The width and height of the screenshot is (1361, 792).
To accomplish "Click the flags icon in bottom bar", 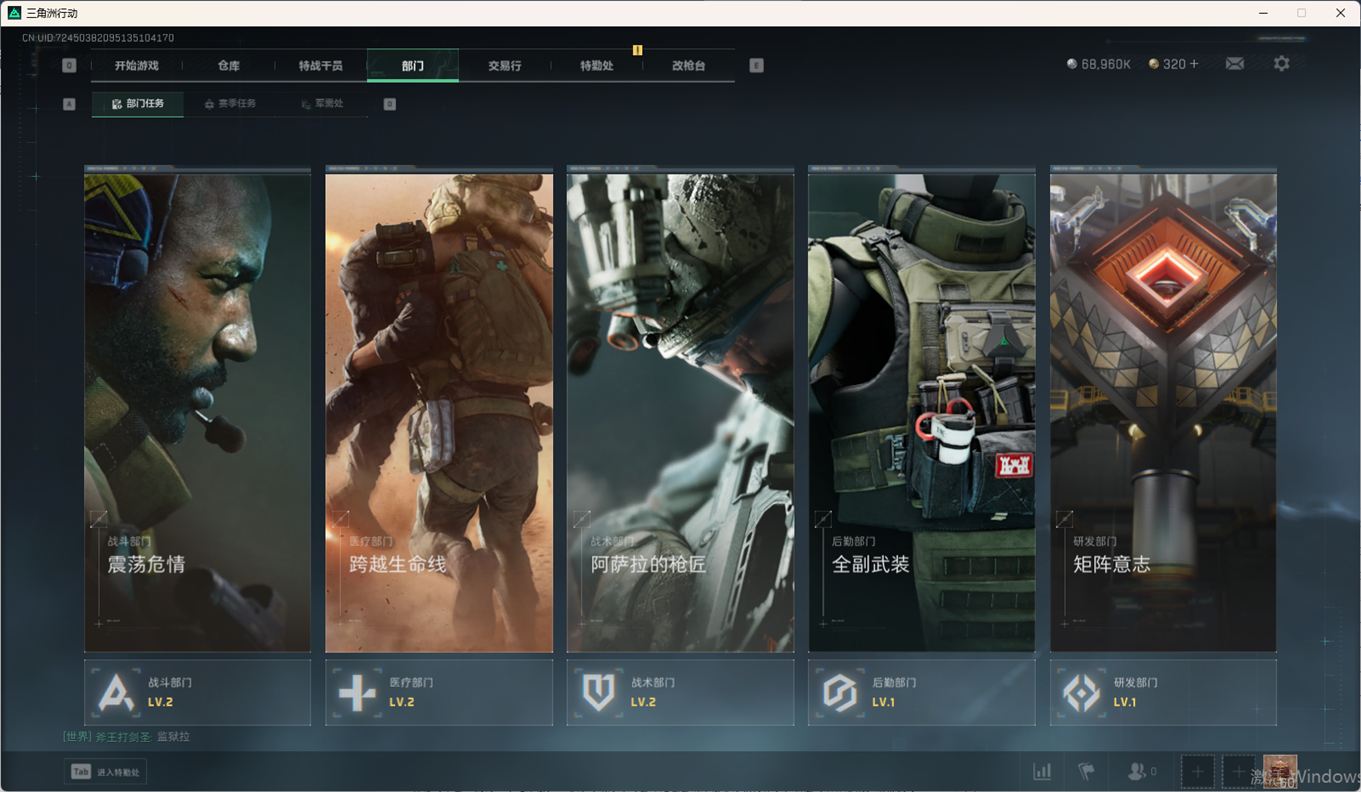I will click(1086, 772).
